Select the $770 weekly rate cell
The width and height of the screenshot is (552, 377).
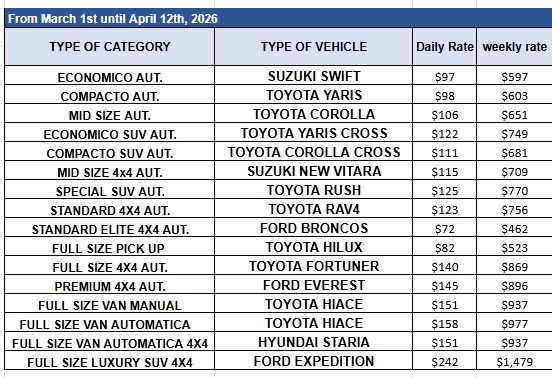tap(514, 190)
